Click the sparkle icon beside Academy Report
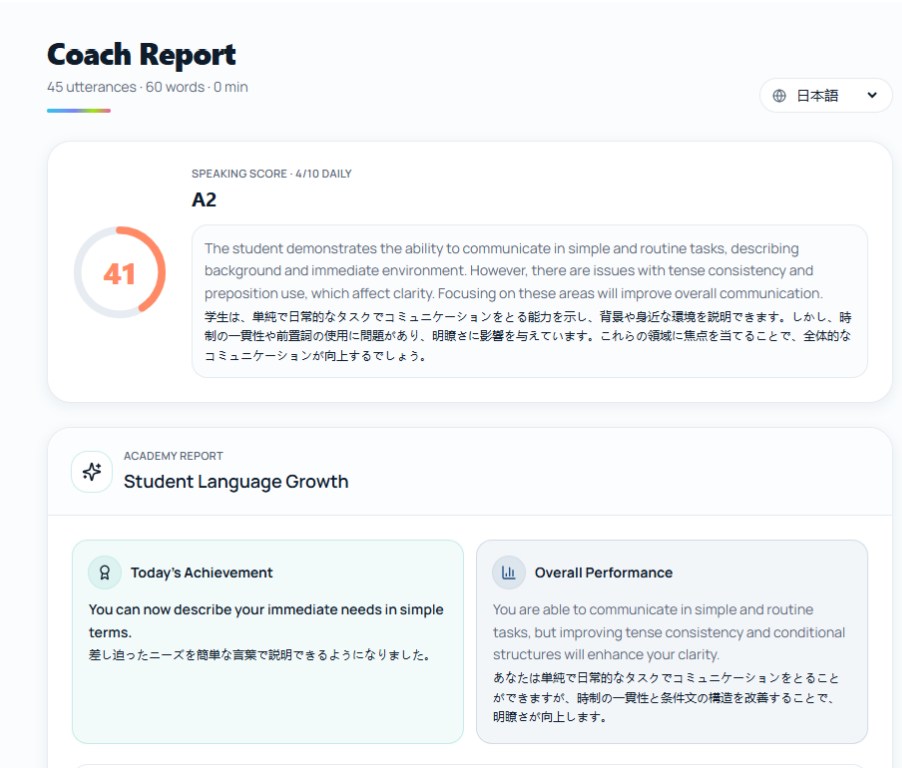The image size is (902, 781). [x=92, y=472]
